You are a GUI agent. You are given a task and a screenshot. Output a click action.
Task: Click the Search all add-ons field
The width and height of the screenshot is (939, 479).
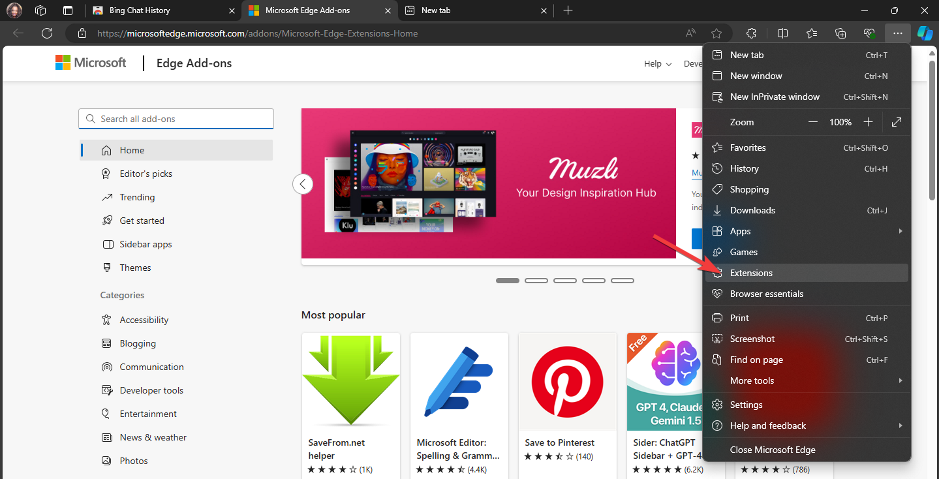176,119
